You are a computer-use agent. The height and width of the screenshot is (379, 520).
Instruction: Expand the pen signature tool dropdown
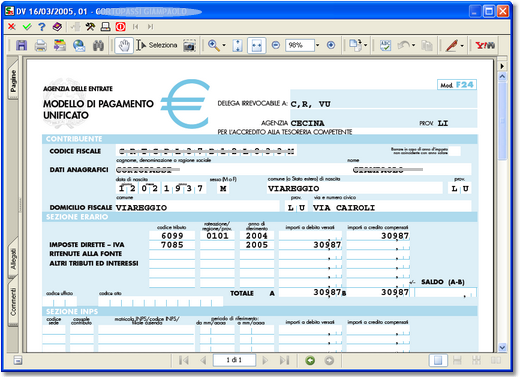click(462, 45)
